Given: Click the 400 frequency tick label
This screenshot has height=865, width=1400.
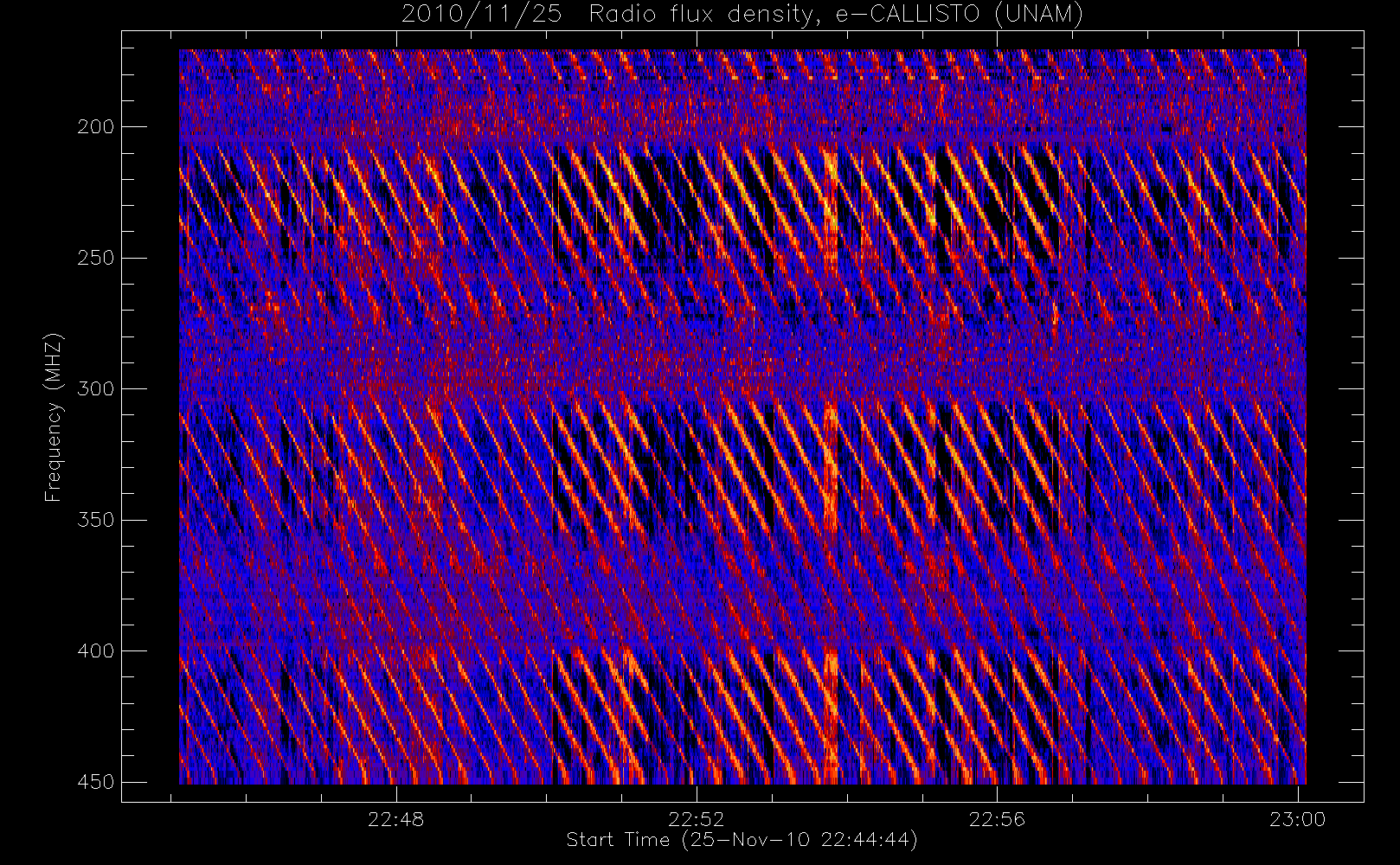Looking at the screenshot, I should point(95,651).
